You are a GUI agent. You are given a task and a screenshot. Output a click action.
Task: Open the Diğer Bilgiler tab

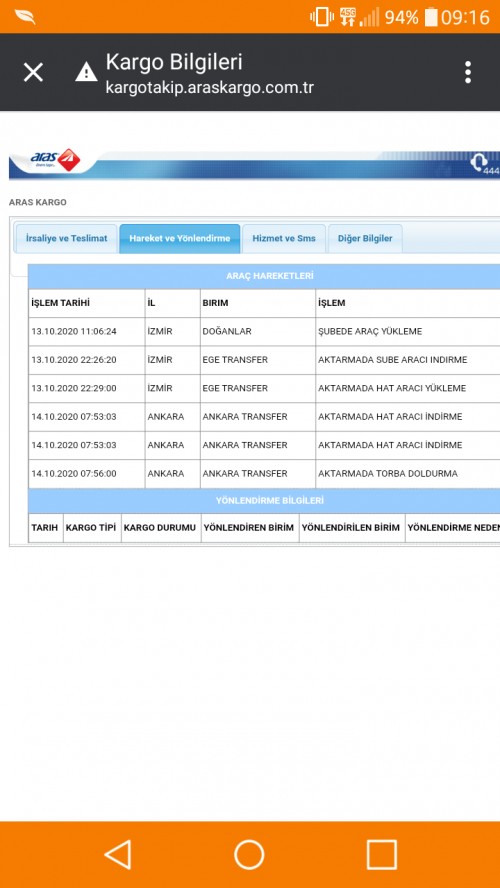[365, 238]
